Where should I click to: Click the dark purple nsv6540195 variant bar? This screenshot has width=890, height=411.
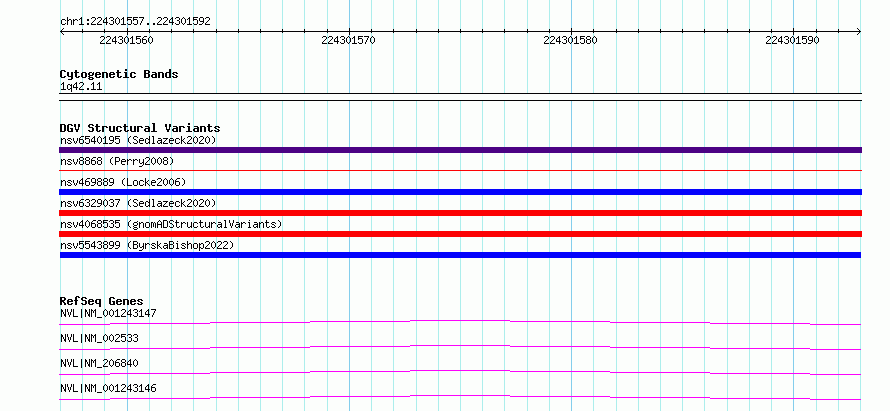[460, 150]
